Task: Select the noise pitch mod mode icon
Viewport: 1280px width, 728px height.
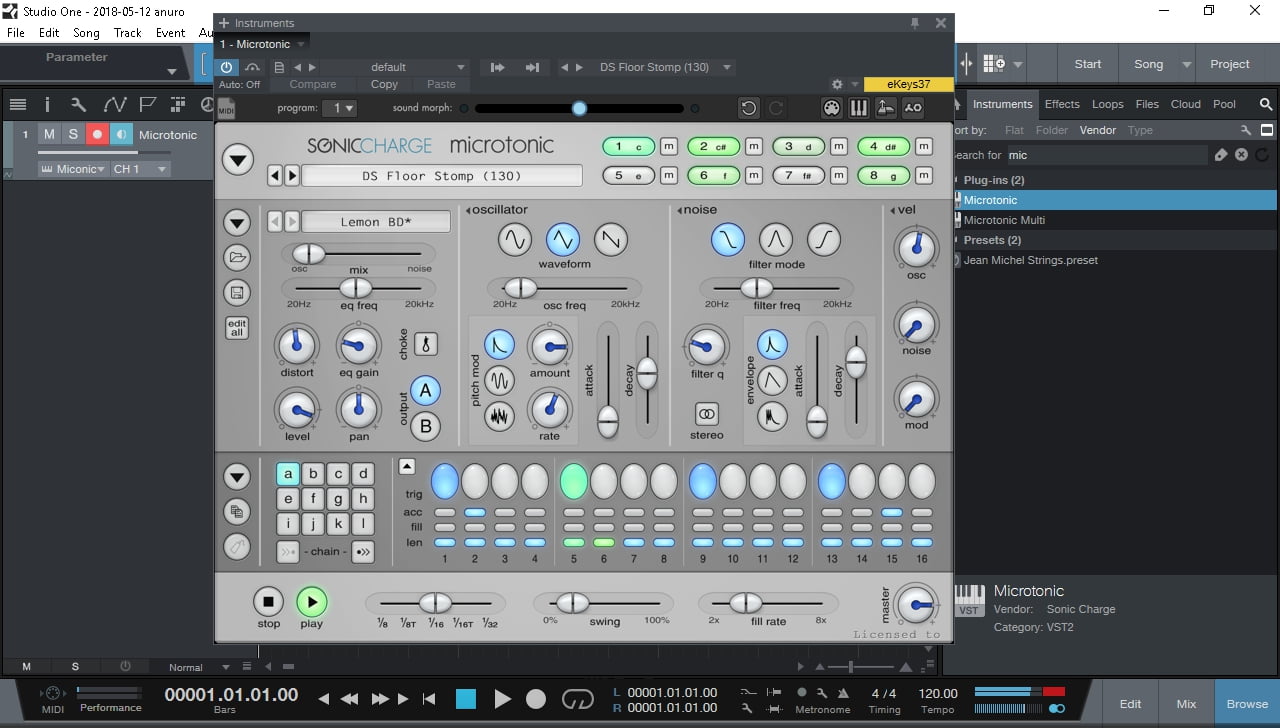Action: point(499,415)
